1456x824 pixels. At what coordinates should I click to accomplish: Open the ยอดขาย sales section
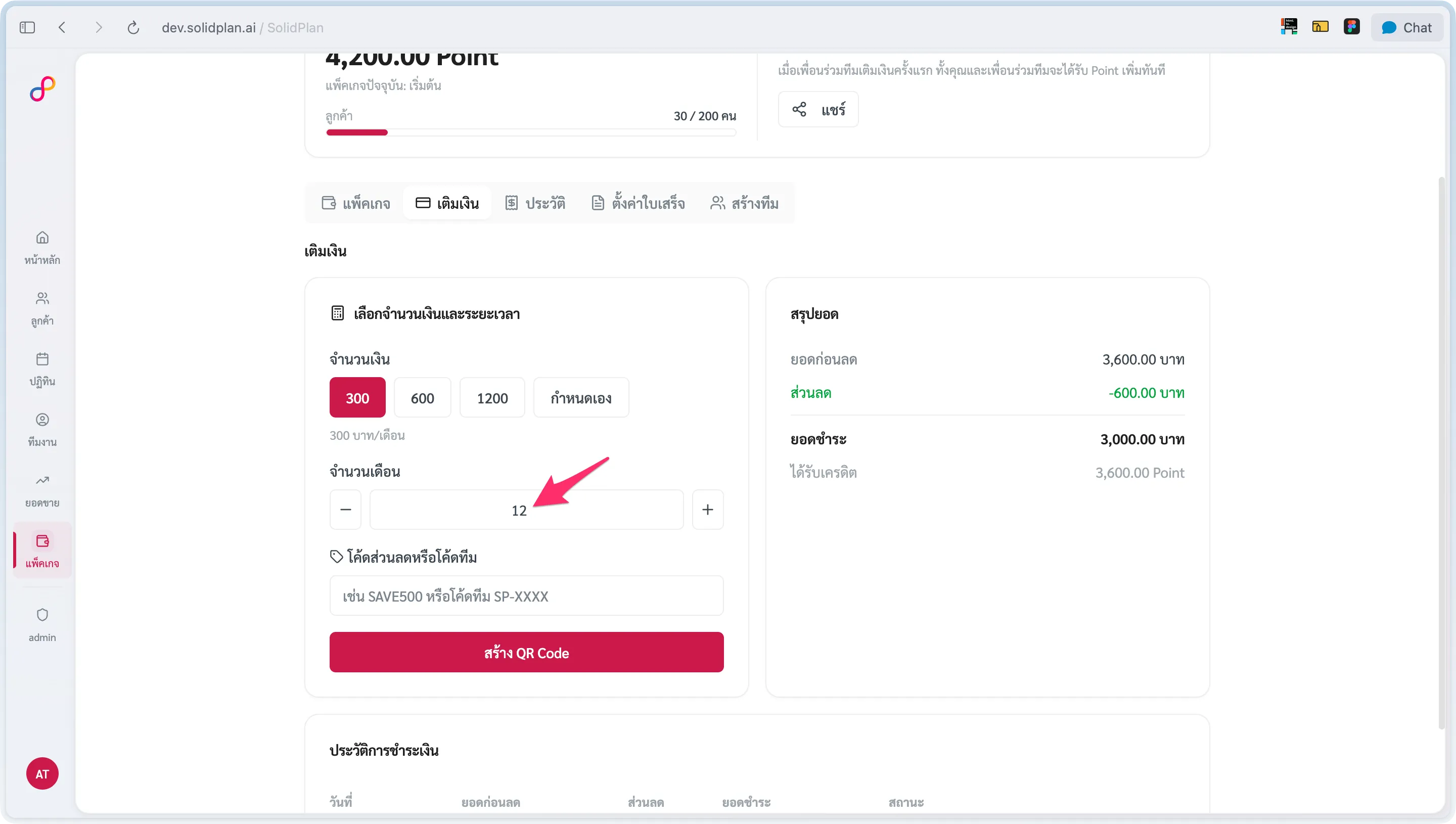42,491
